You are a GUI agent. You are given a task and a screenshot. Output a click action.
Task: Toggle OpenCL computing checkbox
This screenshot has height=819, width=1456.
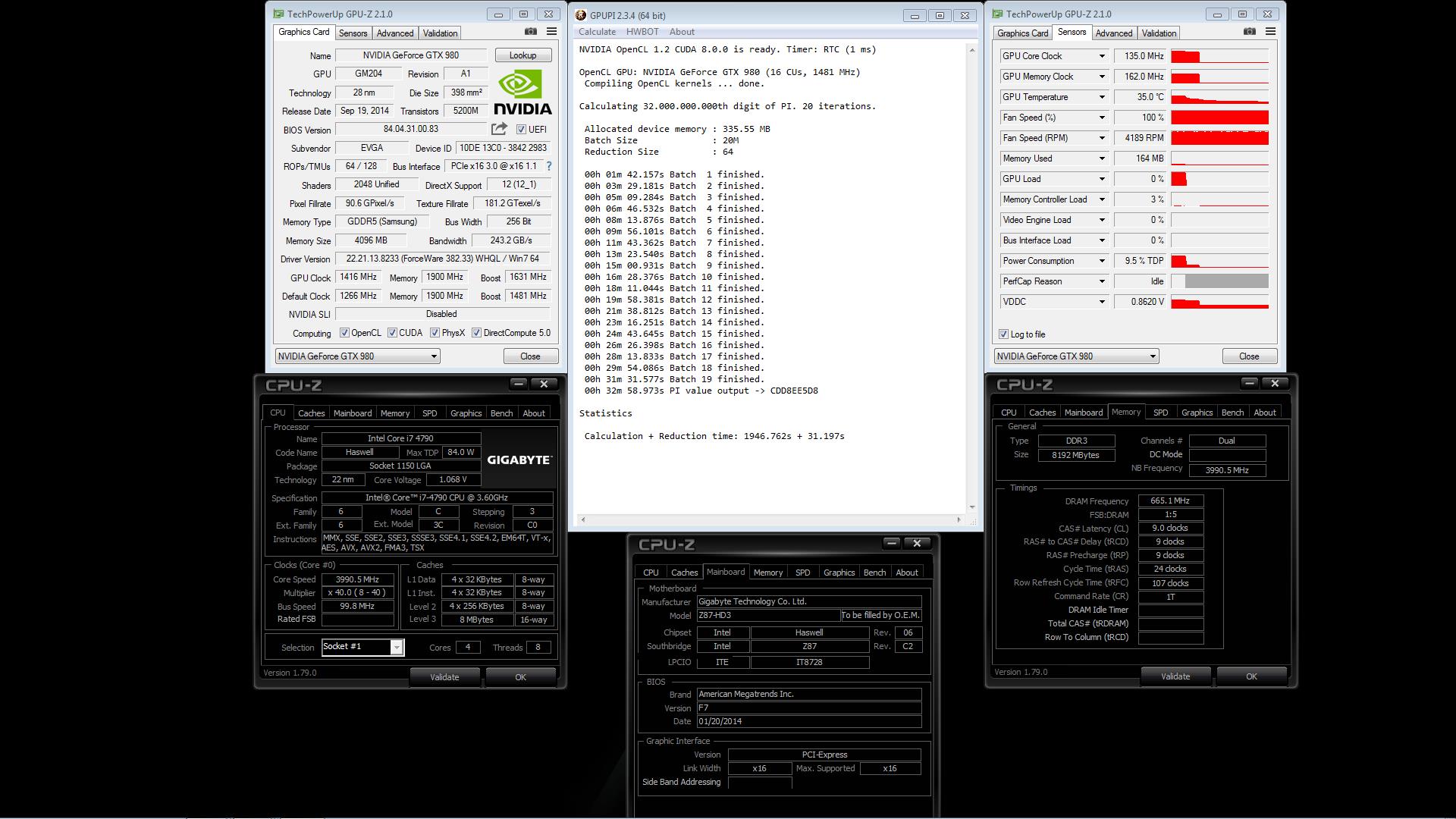344,333
